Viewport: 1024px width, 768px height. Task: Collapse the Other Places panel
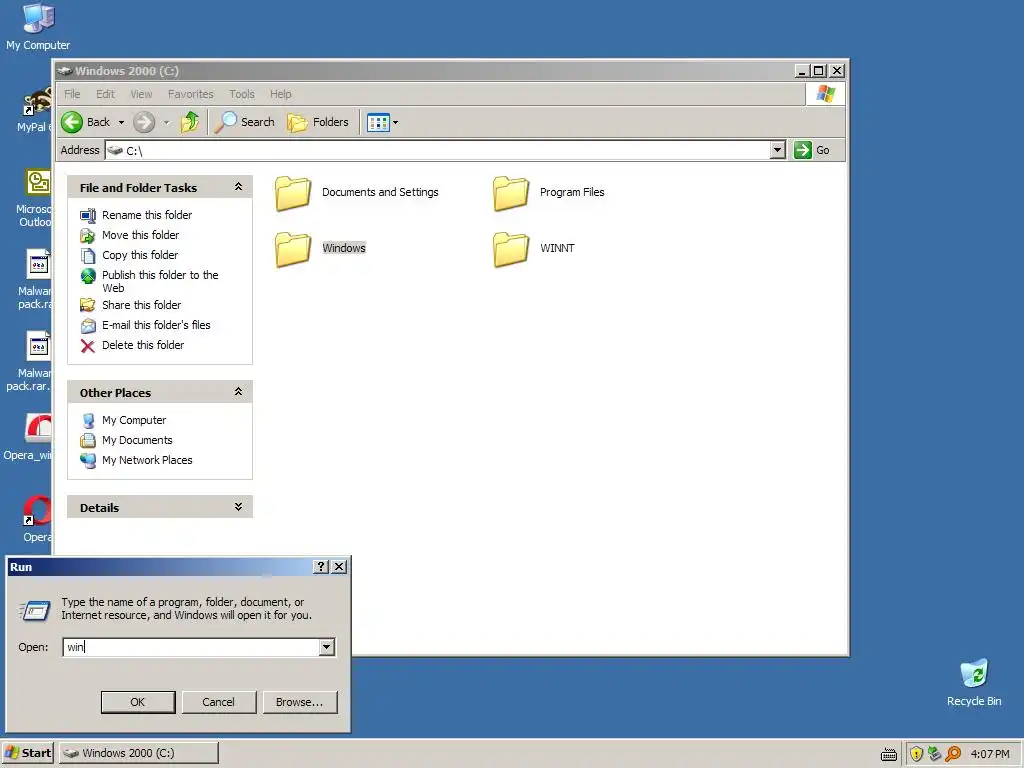pyautogui.click(x=238, y=392)
